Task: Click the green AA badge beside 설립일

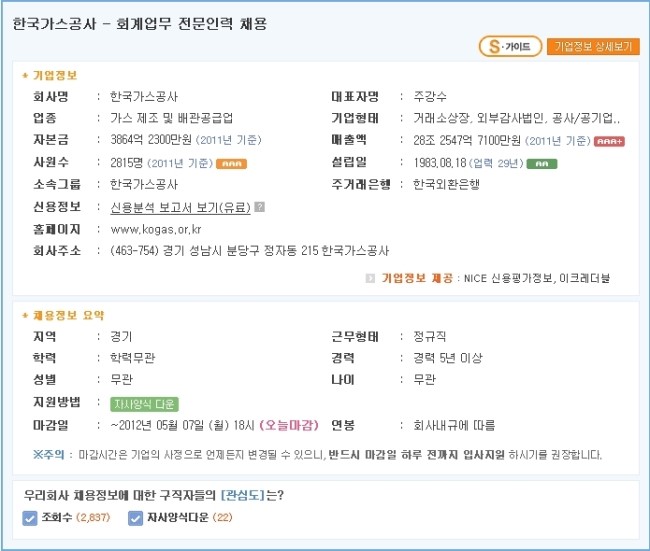Action: pos(541,164)
